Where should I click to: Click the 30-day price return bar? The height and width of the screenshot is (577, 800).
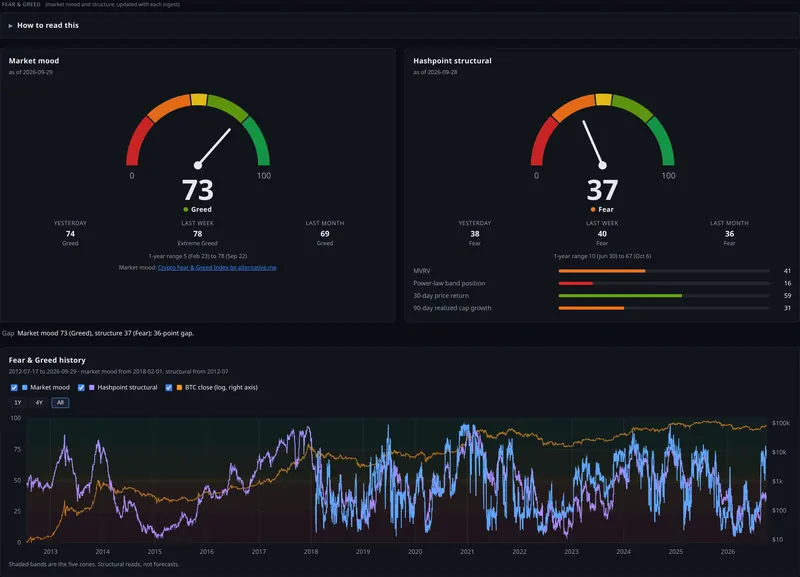[664, 295]
